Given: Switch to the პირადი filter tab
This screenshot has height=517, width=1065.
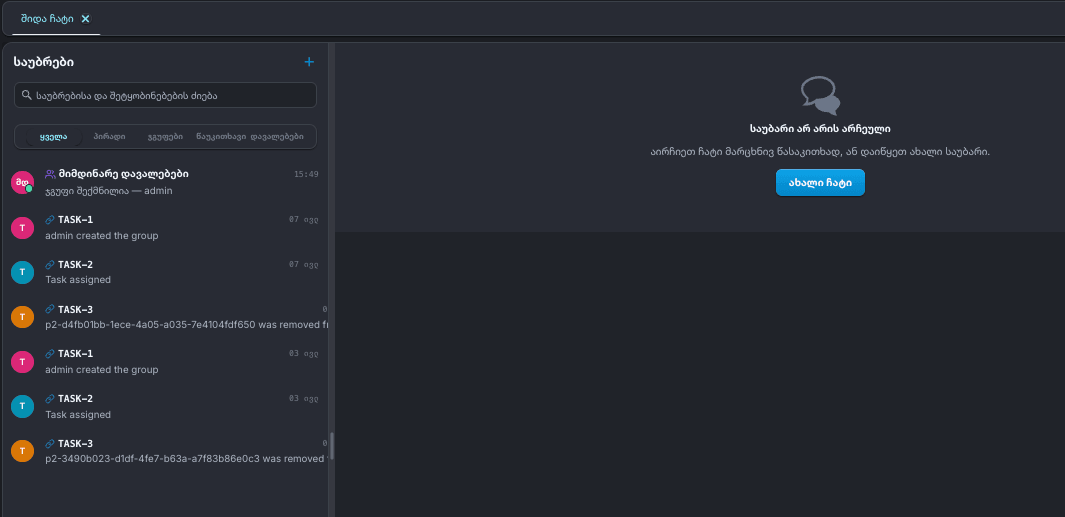Looking at the screenshot, I should tap(109, 137).
